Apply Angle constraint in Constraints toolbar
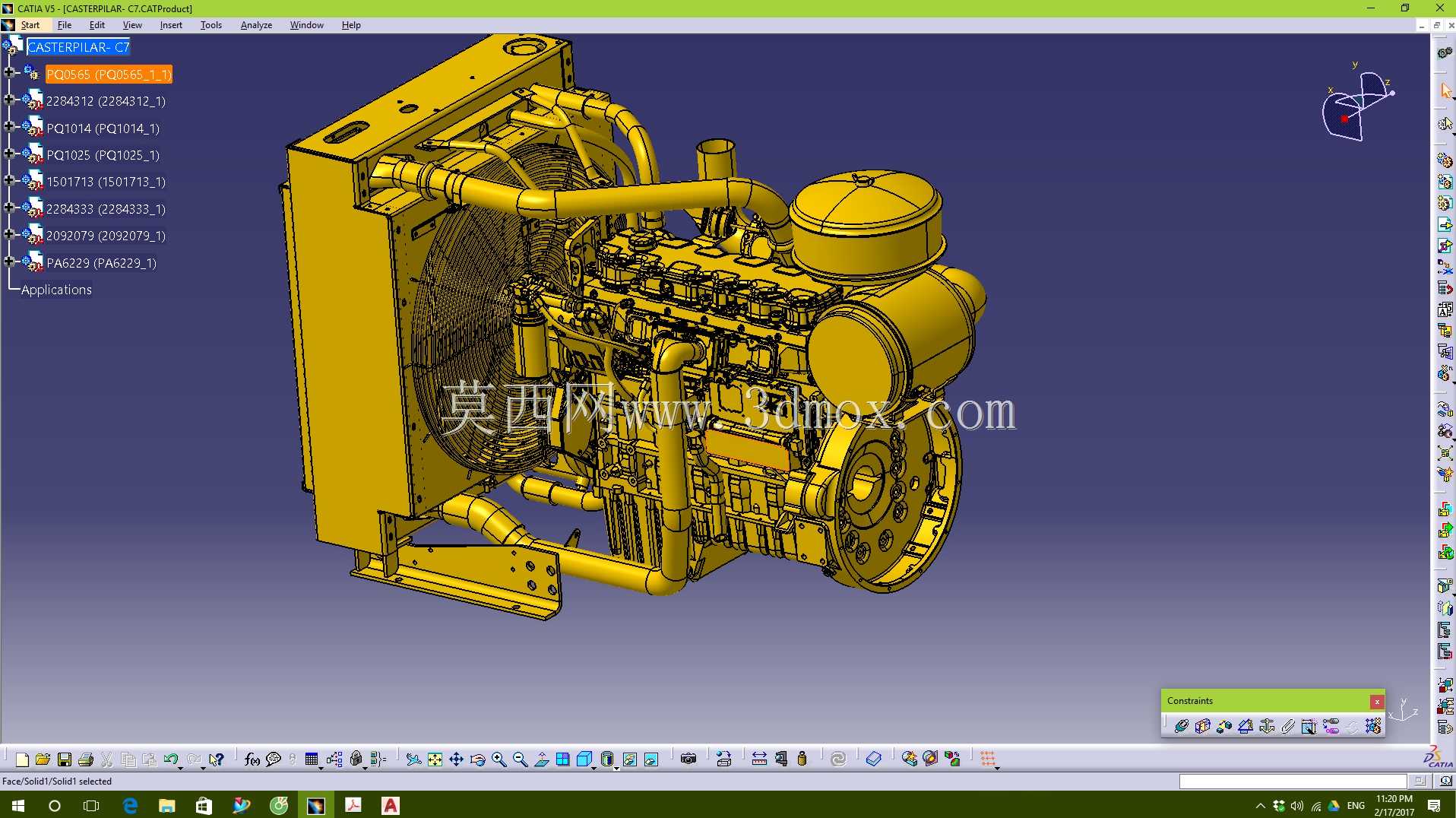Image resolution: width=1456 pixels, height=818 pixels. click(1245, 726)
